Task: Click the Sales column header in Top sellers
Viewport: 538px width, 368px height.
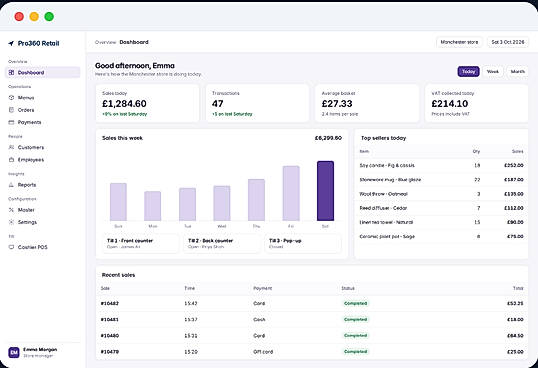Action: pos(517,151)
